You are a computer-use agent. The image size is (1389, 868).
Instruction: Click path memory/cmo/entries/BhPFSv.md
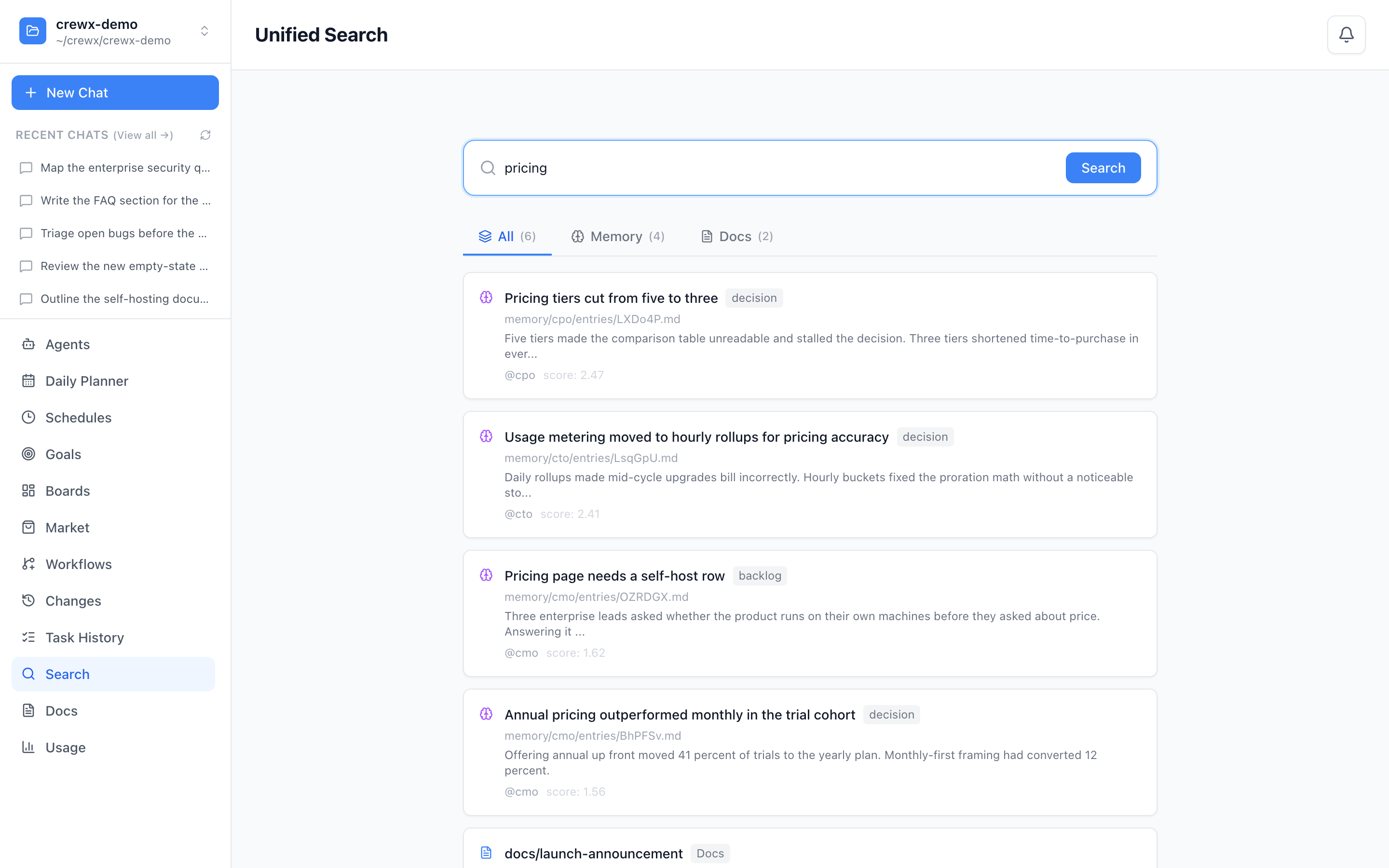click(593, 736)
